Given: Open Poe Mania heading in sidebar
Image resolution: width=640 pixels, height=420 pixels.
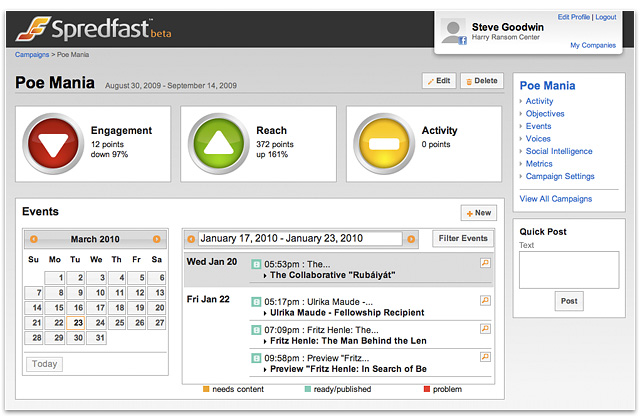Looking at the screenshot, I should click(x=547, y=86).
